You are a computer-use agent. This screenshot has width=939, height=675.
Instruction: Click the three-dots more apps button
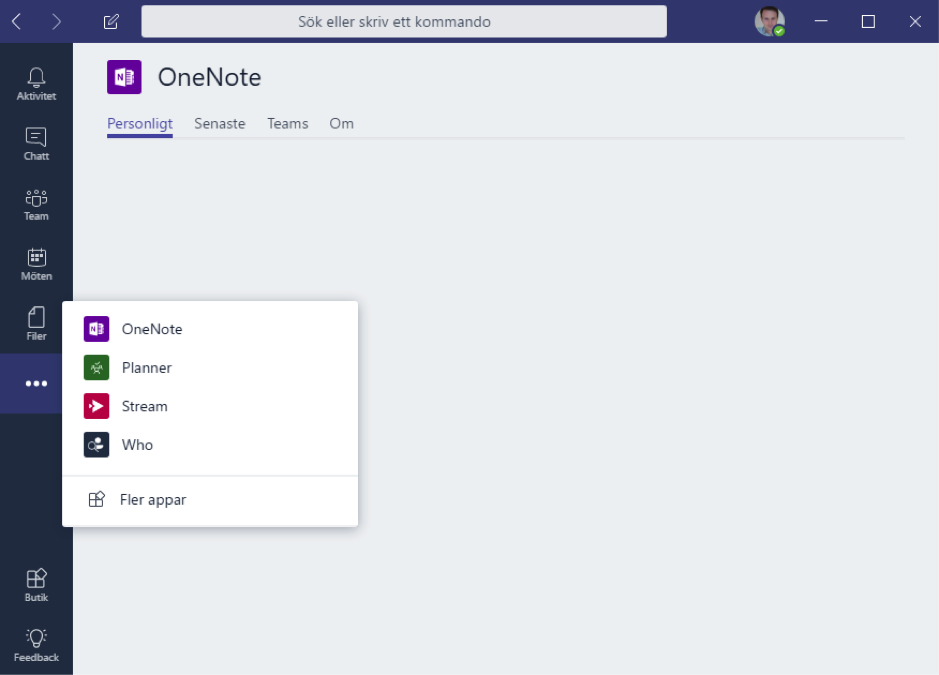tap(36, 383)
